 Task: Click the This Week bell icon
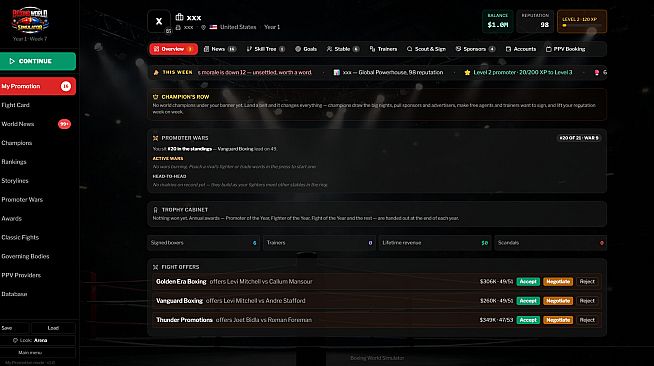click(x=156, y=73)
